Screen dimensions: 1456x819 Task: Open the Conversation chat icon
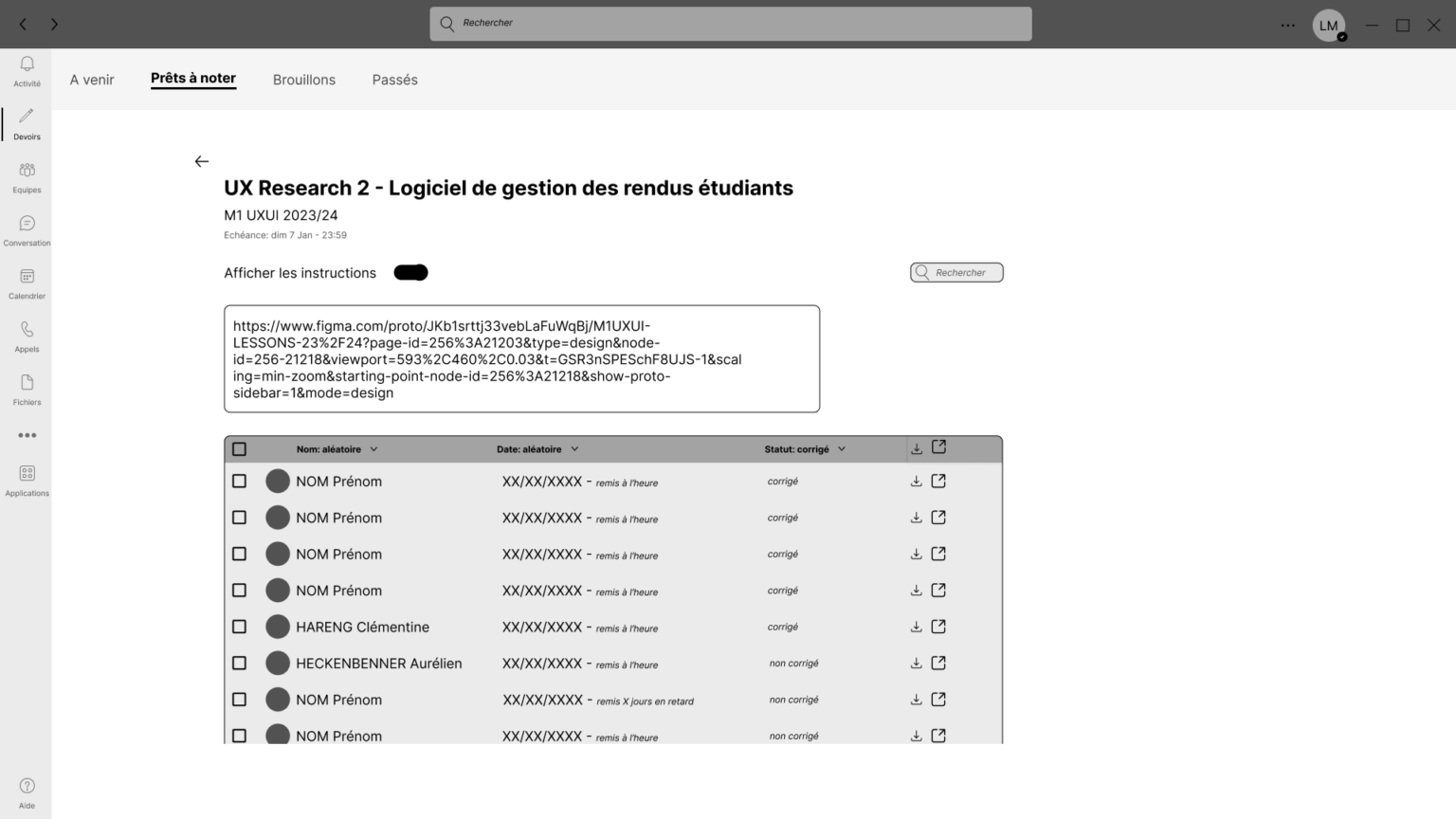(27, 224)
